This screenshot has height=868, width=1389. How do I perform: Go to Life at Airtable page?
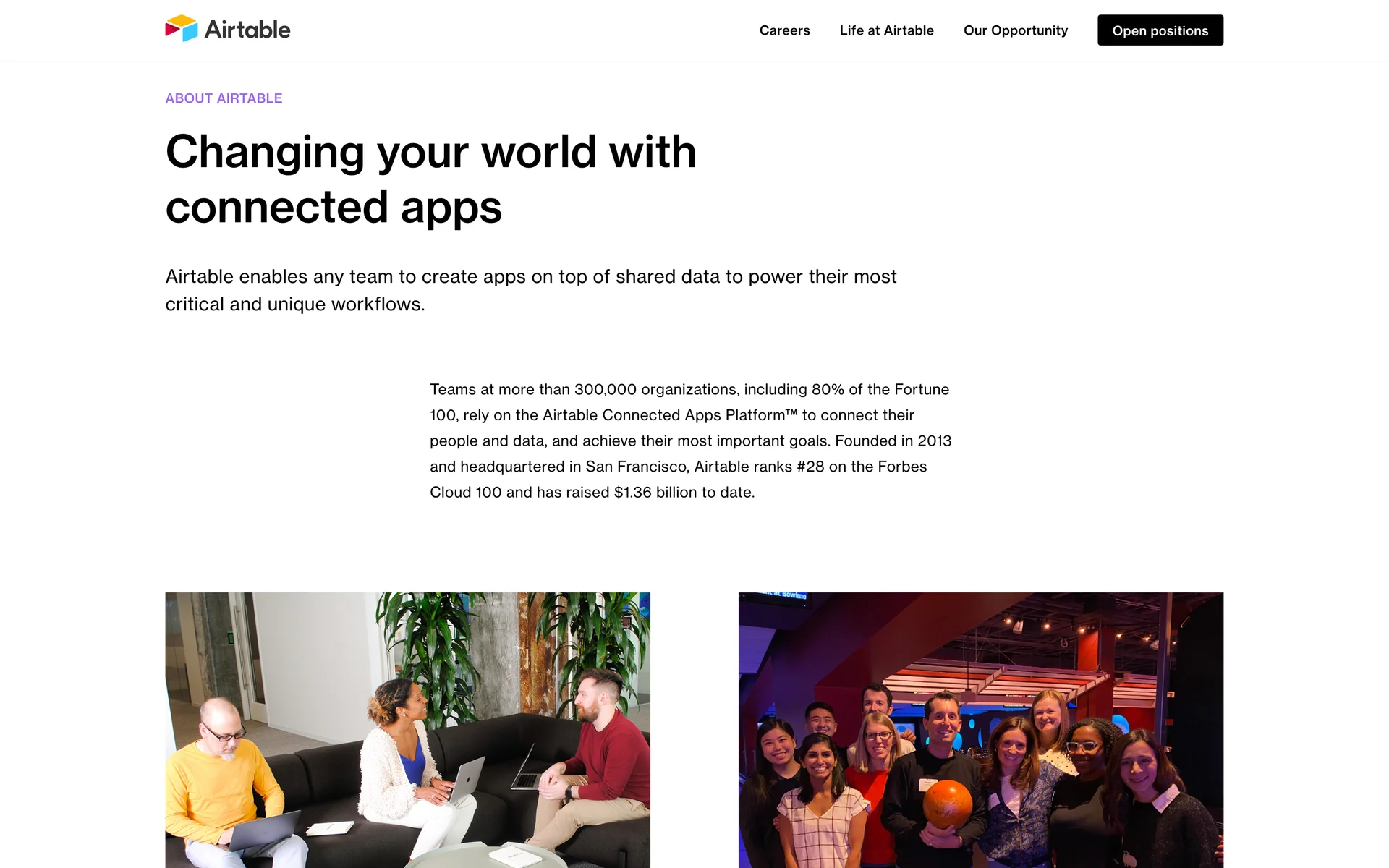[886, 30]
